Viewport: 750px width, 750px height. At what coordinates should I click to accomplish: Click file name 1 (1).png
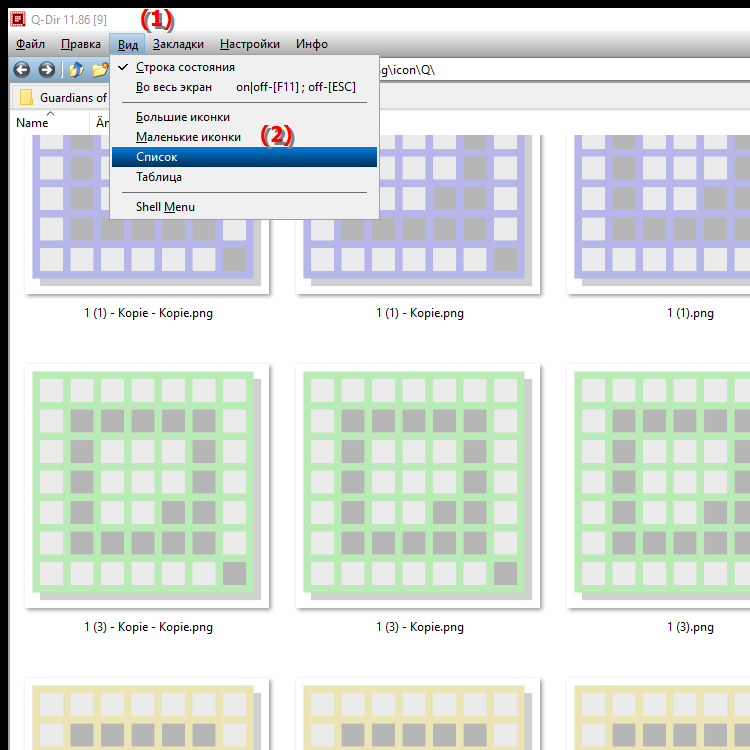click(690, 313)
